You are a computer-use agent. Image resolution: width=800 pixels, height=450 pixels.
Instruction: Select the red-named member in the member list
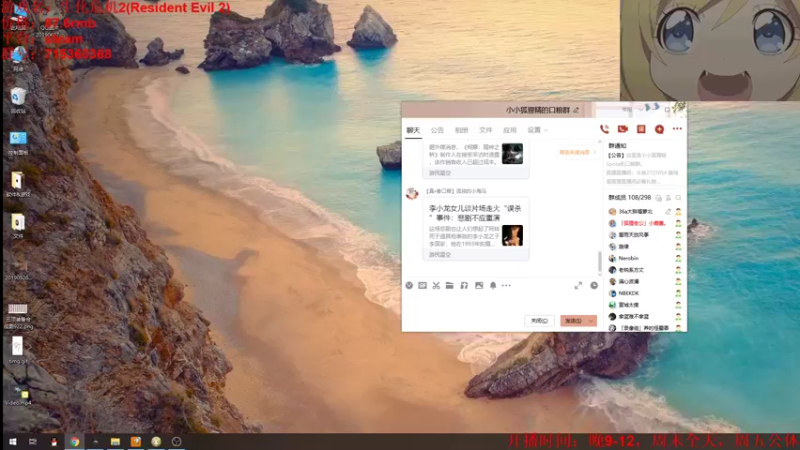[x=646, y=223]
